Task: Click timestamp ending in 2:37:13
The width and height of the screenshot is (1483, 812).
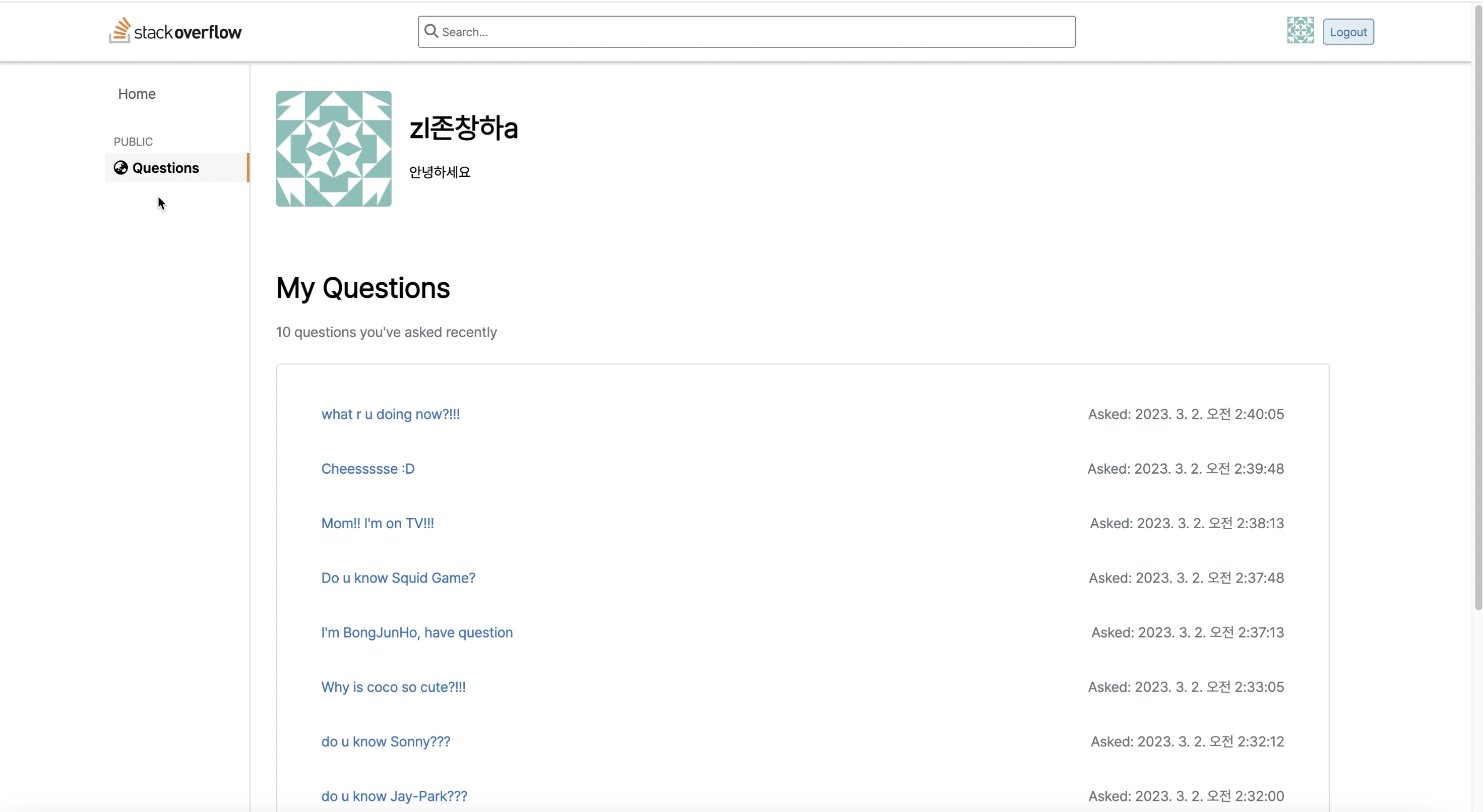Action: coord(1188,633)
